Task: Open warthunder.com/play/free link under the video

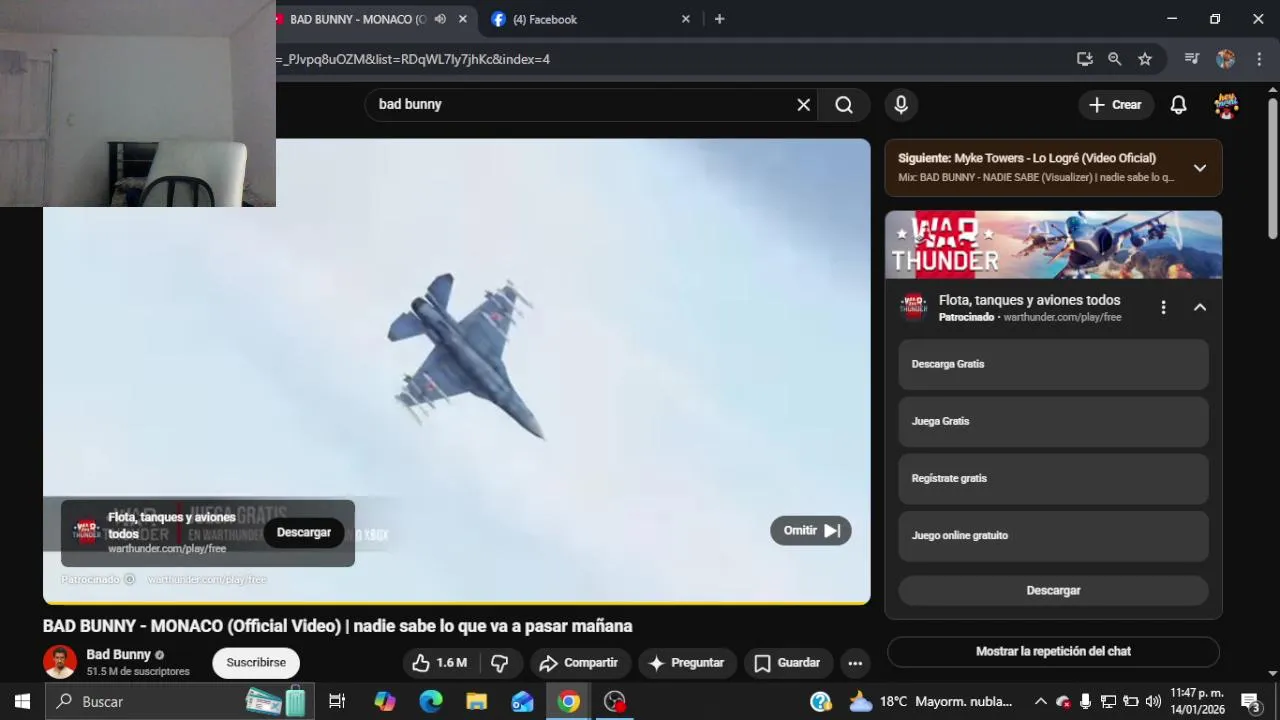Action: [207, 580]
